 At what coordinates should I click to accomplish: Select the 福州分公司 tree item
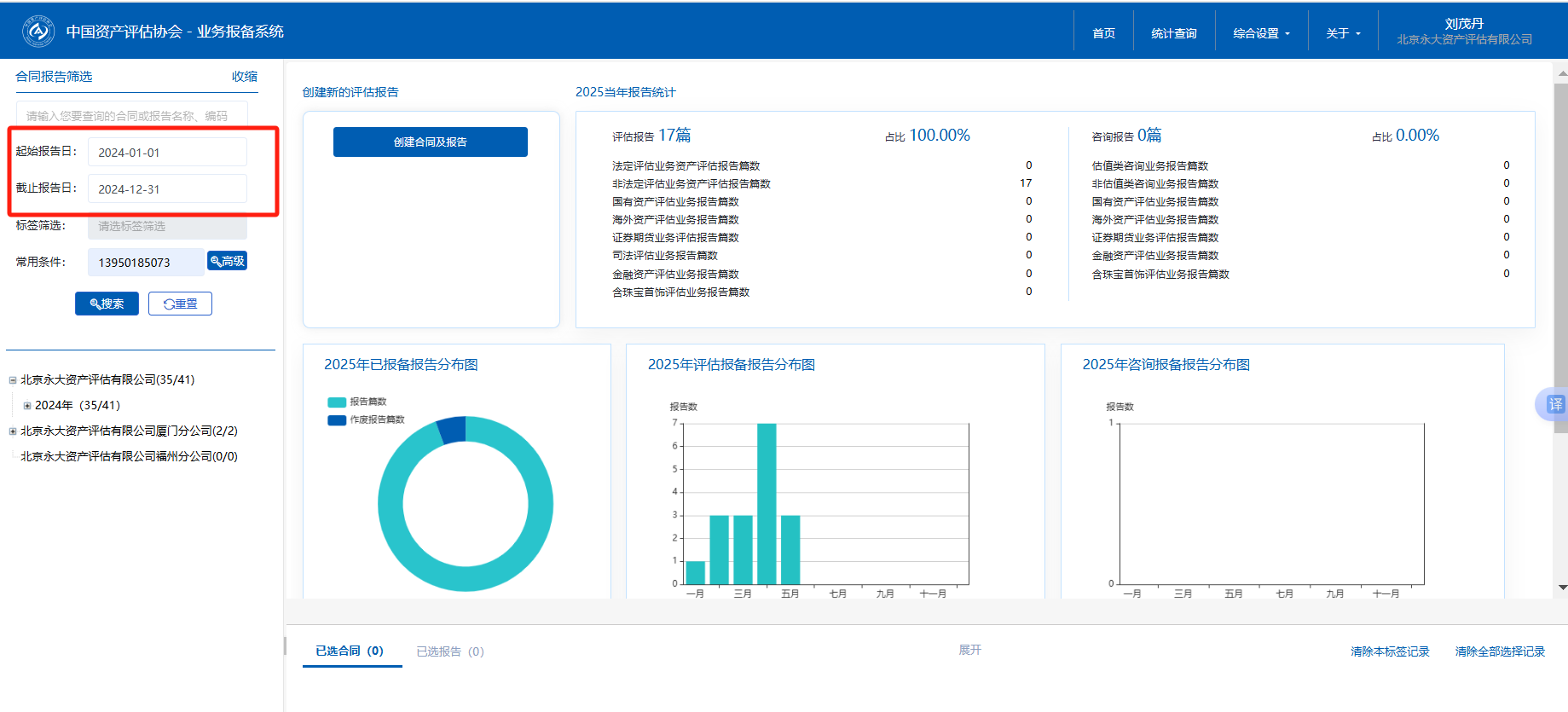pos(129,457)
